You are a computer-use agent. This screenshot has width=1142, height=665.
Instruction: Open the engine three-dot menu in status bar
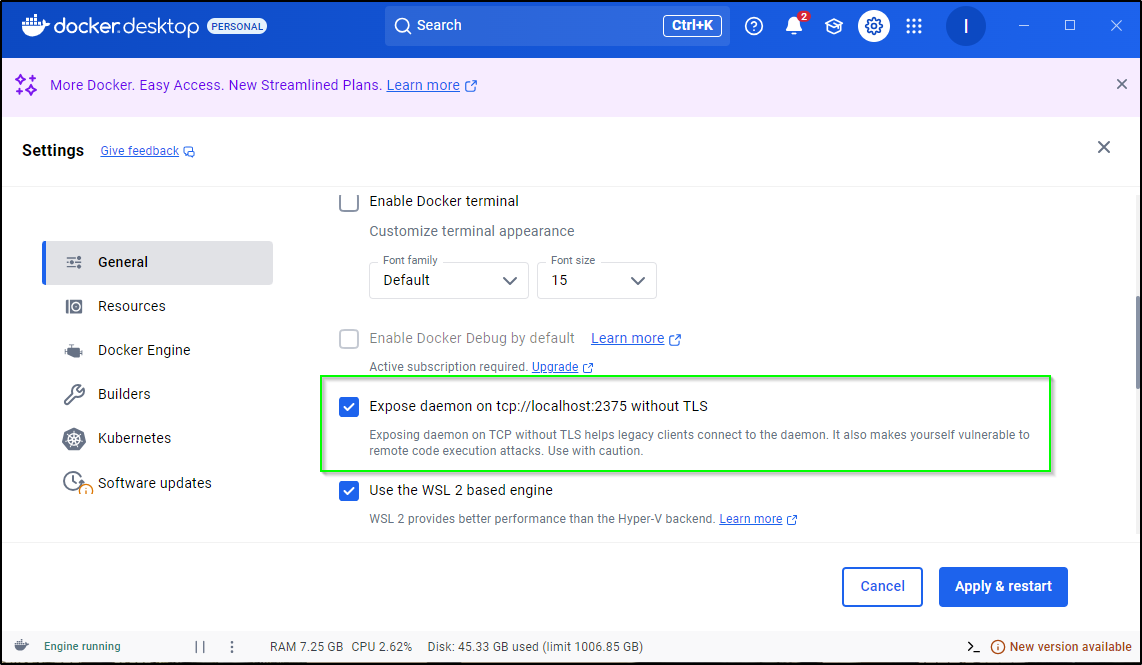(x=232, y=647)
